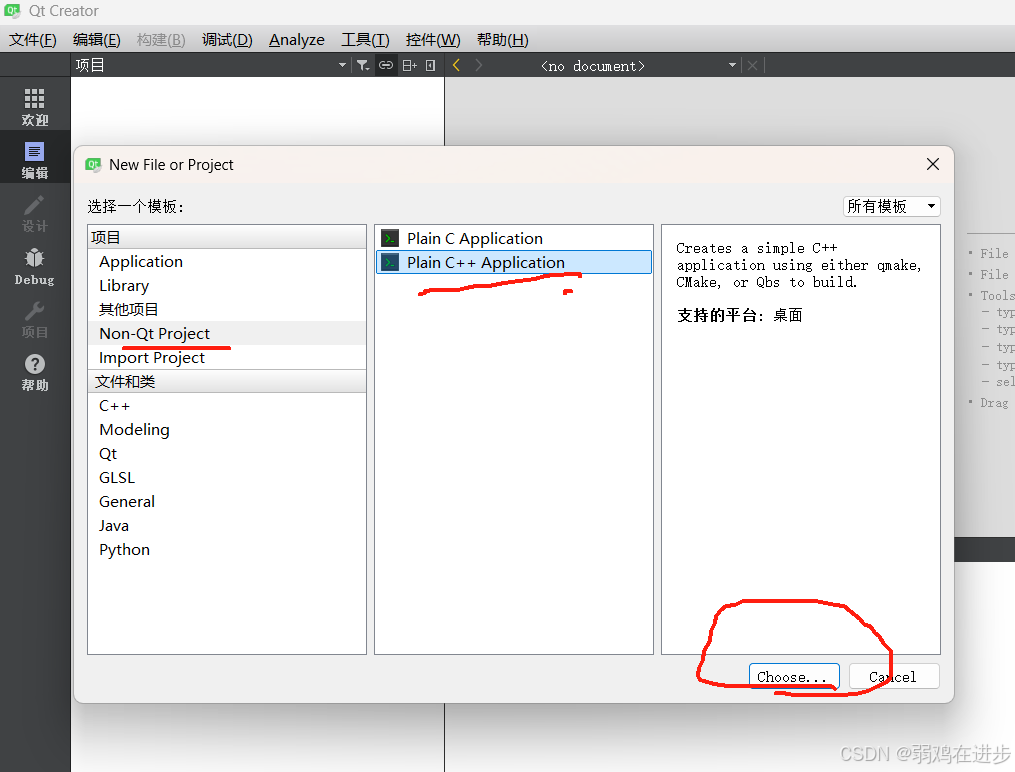Close the New File or Project dialog
Screen dimensions: 1015x772
point(933,164)
